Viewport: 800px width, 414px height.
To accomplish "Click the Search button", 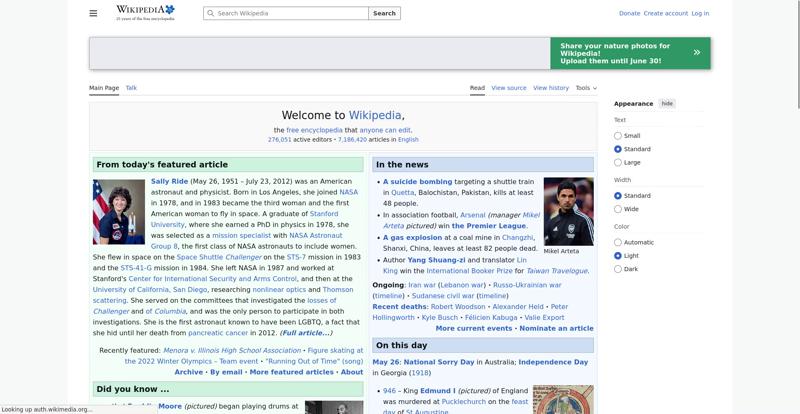I will (x=384, y=13).
